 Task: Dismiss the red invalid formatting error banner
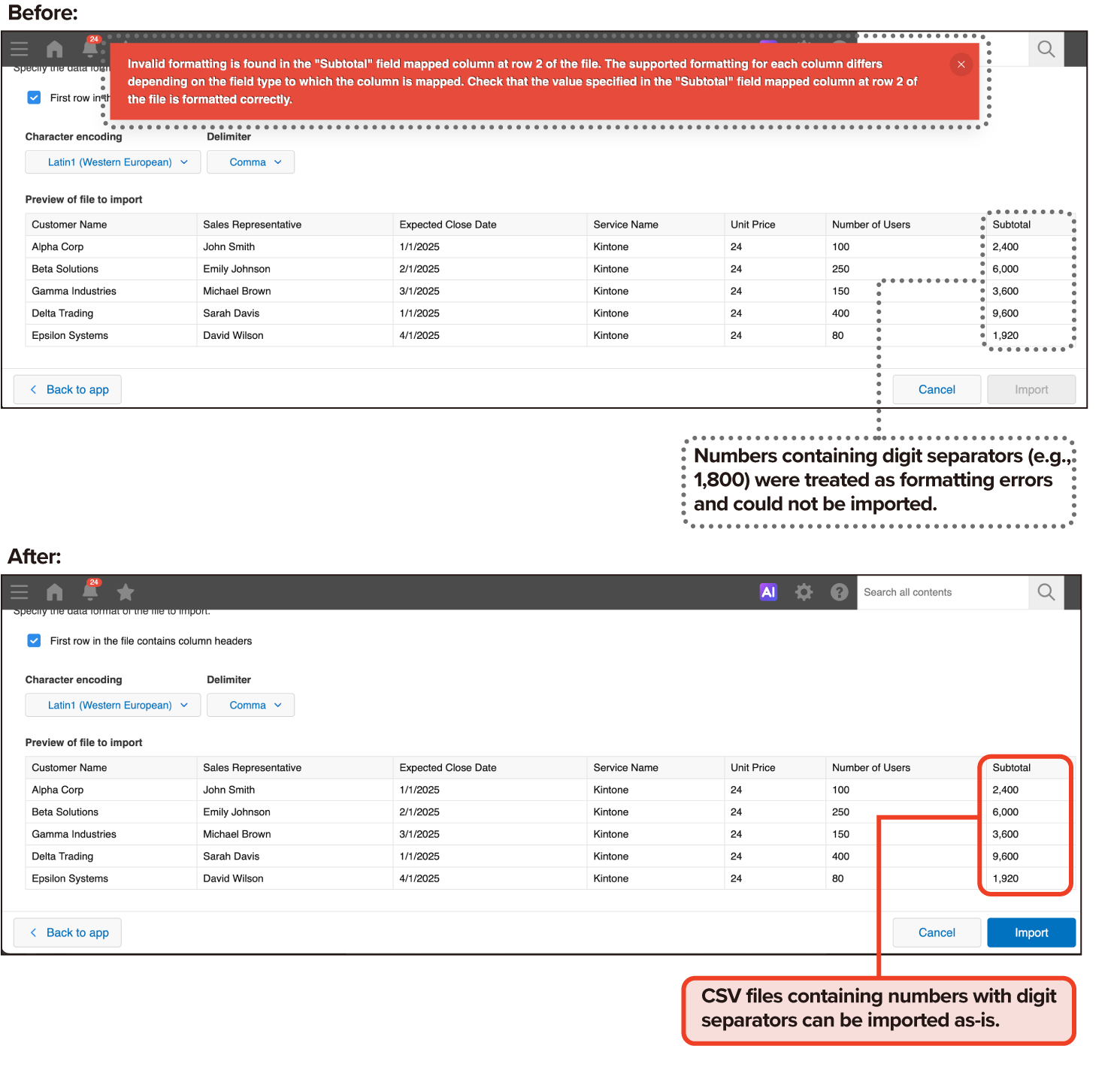coord(961,65)
